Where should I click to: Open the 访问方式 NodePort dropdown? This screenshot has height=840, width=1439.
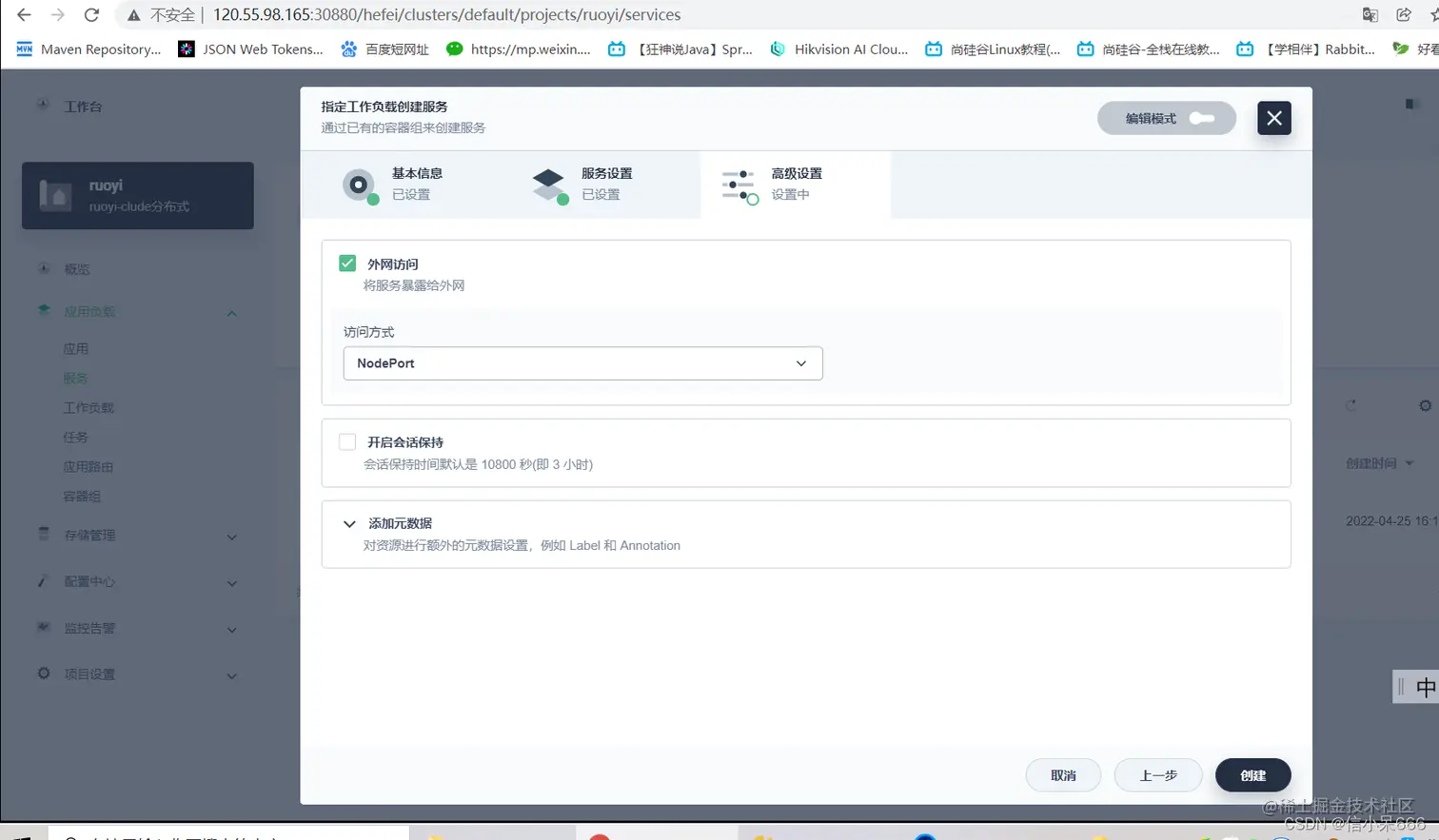point(582,363)
